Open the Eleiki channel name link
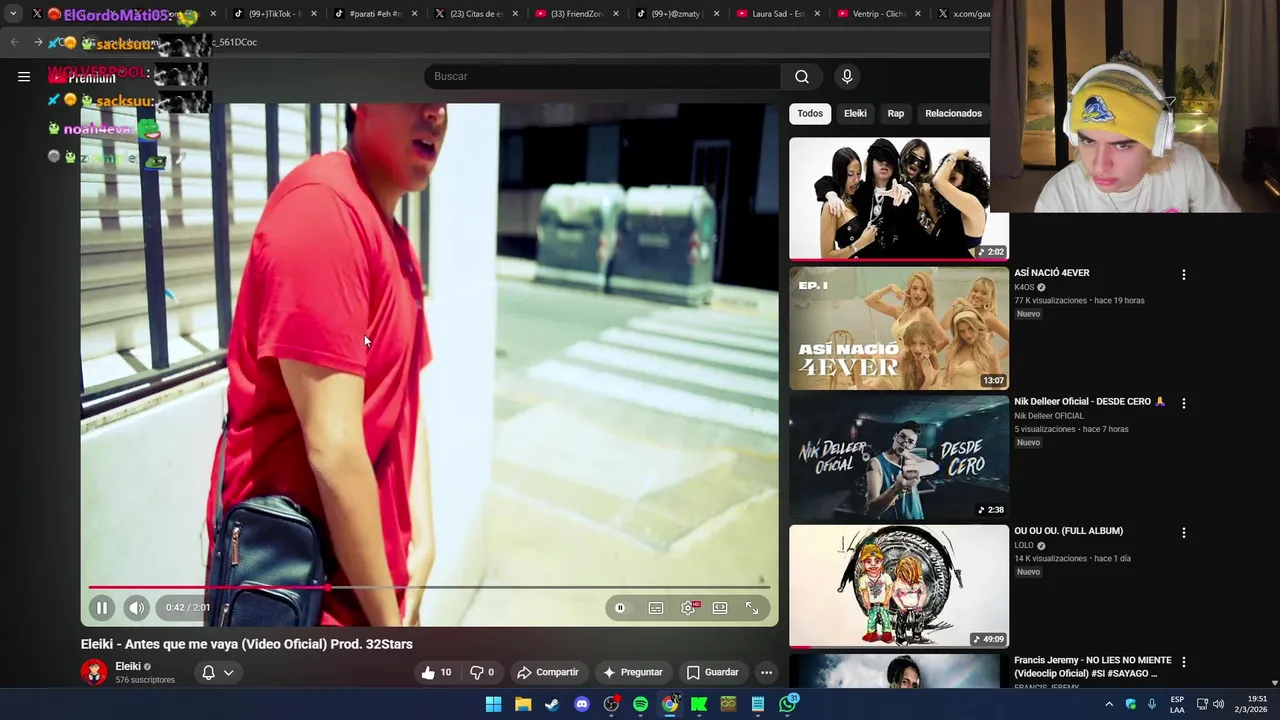The width and height of the screenshot is (1280, 720). 128,666
